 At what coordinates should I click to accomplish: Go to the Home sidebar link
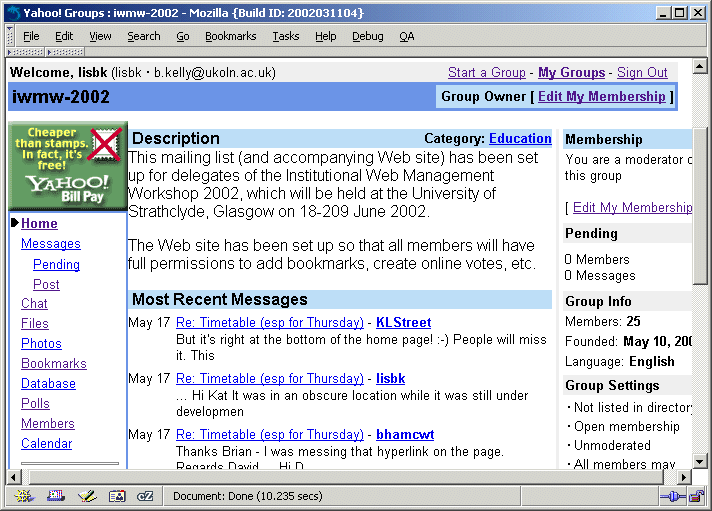[39, 223]
